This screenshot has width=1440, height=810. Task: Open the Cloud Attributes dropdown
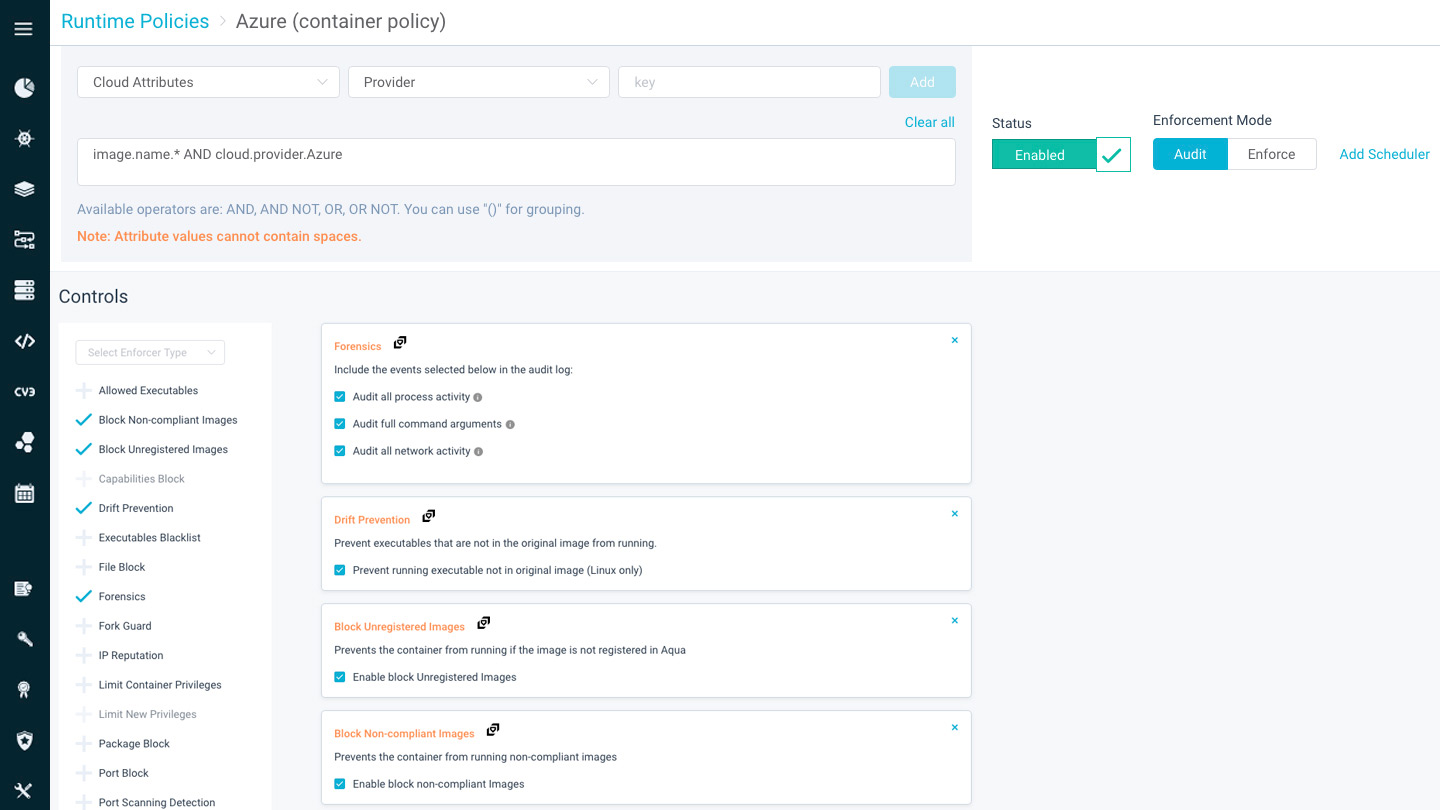tap(208, 82)
